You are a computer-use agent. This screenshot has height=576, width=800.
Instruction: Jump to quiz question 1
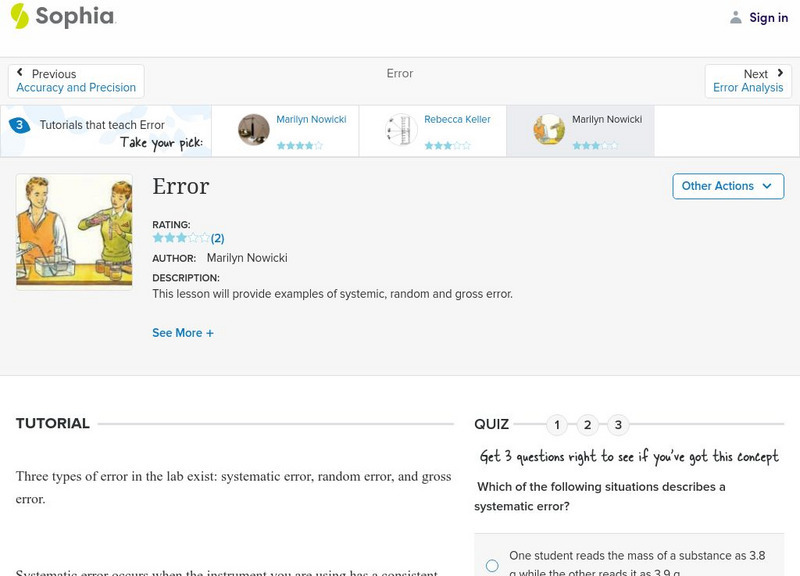(x=557, y=424)
